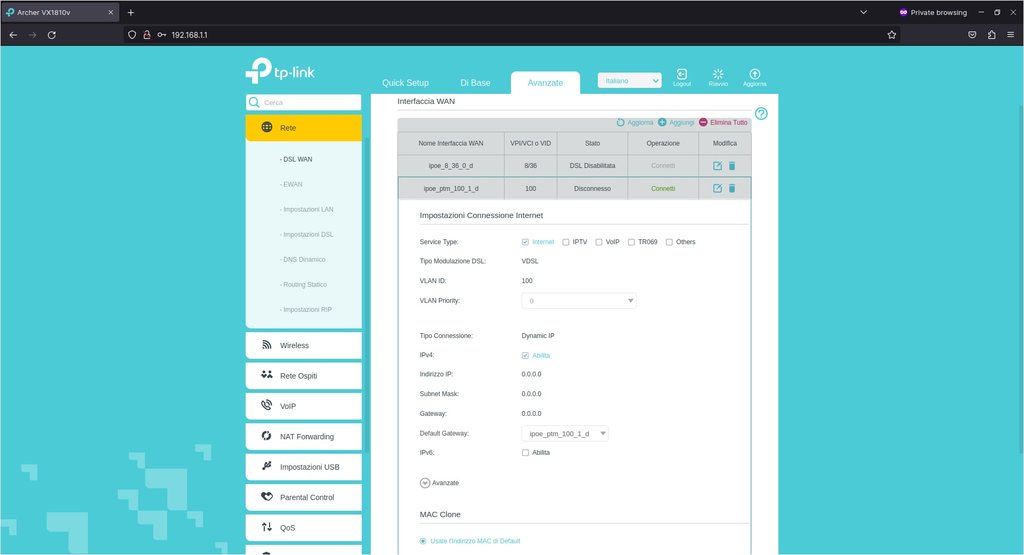
Task: Open the VLAN Priority dropdown
Action: 579,301
